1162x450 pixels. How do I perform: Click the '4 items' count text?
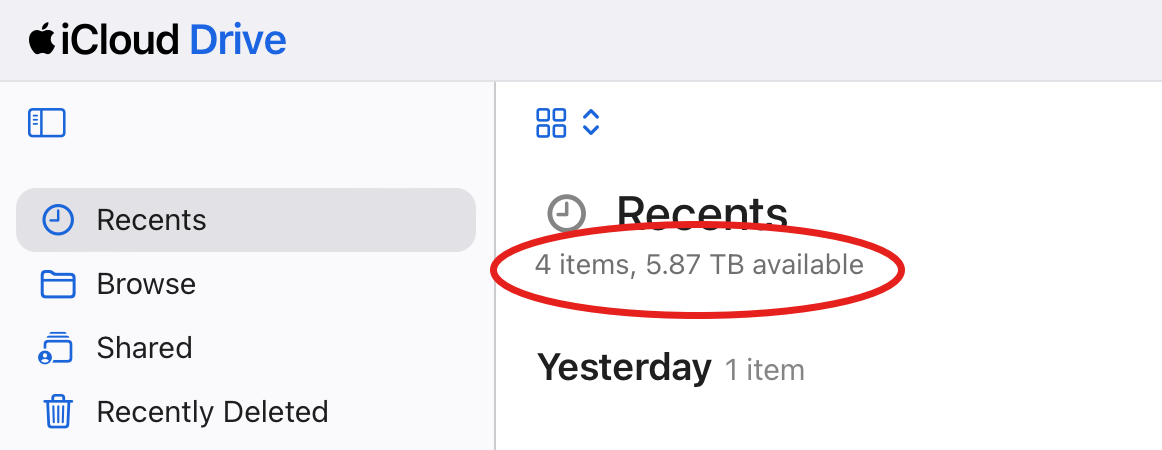tap(584, 265)
